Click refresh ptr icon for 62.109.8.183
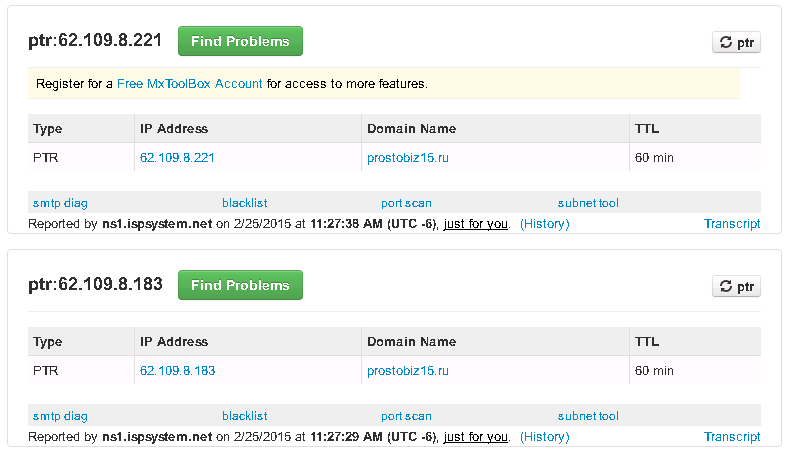 pos(736,286)
